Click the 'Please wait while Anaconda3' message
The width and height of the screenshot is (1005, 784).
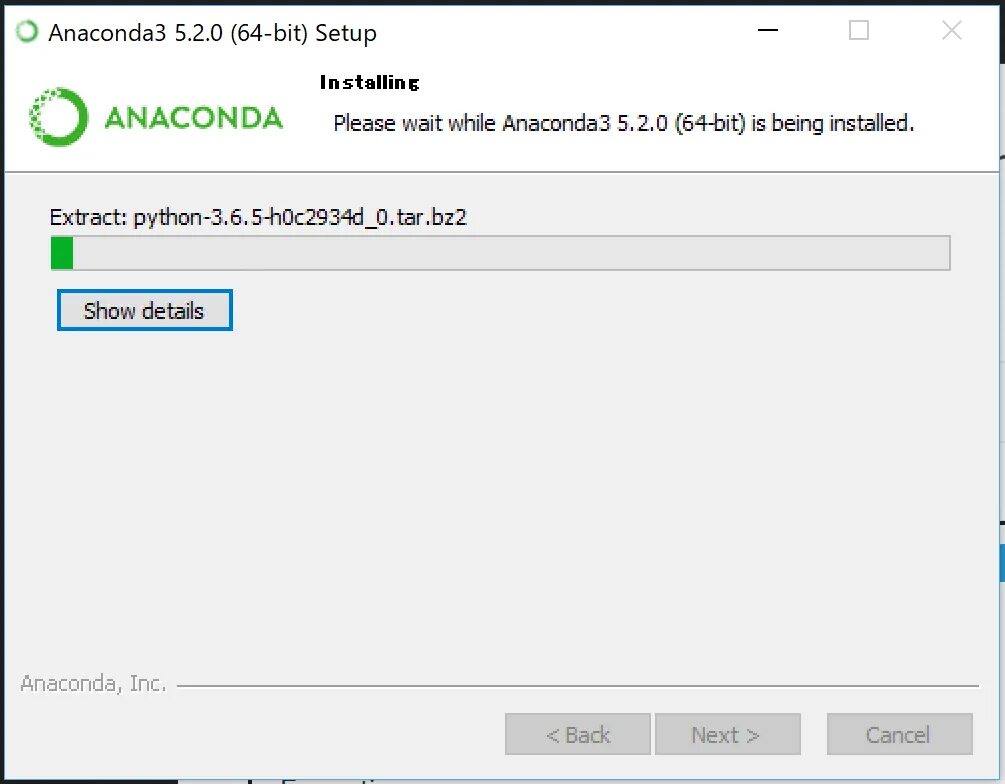(x=624, y=122)
